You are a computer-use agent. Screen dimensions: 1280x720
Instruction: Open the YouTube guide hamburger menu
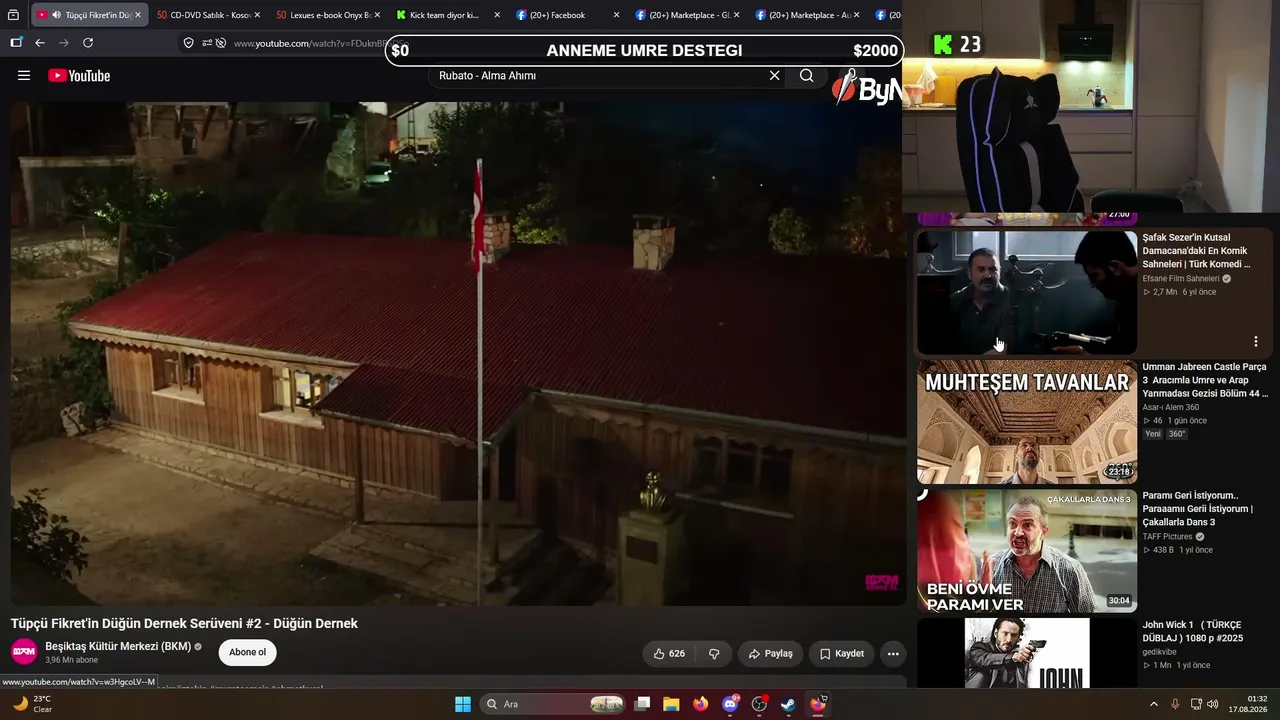[x=24, y=76]
